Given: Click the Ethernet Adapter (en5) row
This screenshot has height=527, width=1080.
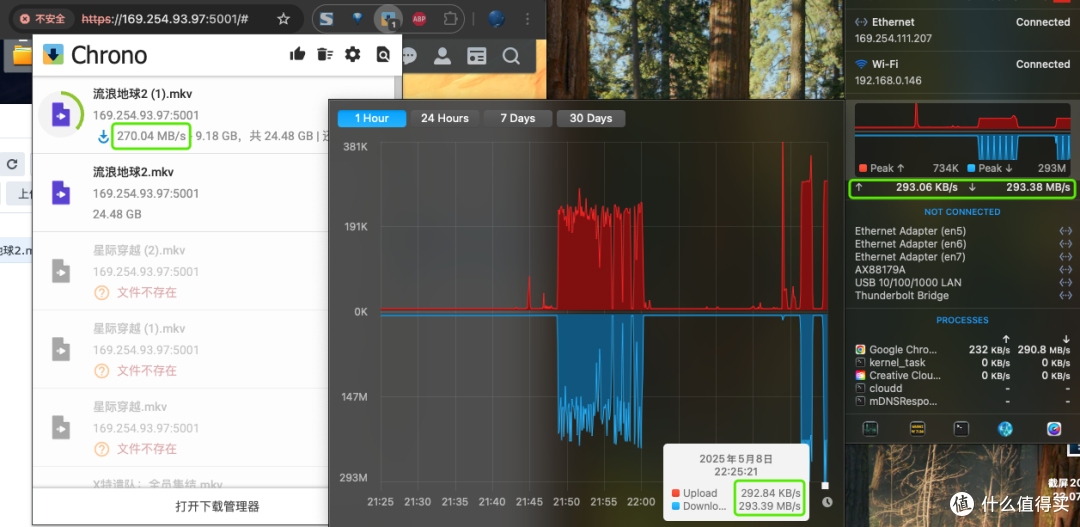Looking at the screenshot, I should [x=962, y=231].
